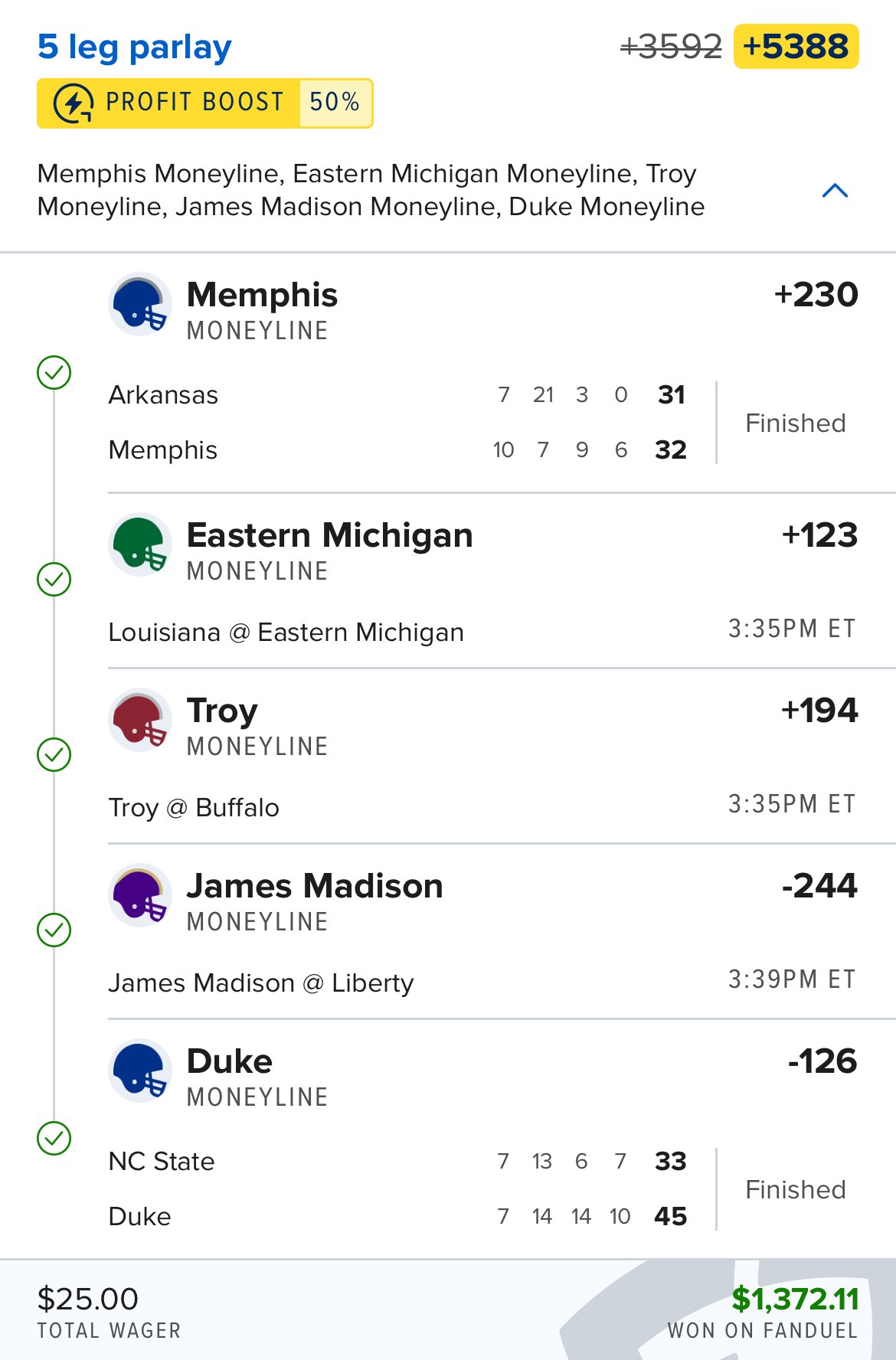
Task: Open the Troy @ Buffalo matchup
Action: pos(194,808)
